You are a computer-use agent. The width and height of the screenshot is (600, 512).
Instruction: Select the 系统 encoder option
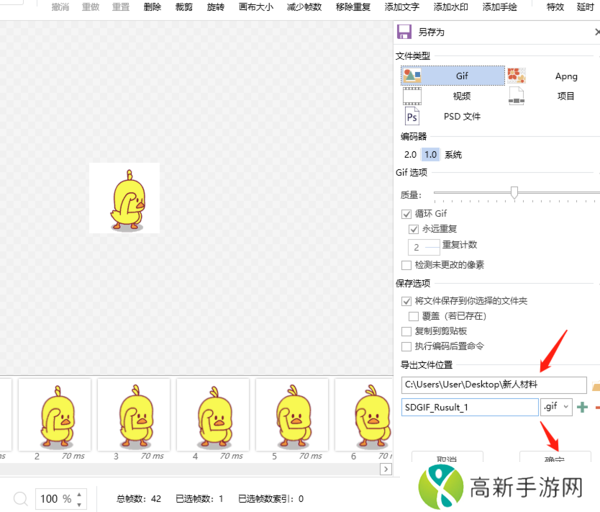click(453, 155)
